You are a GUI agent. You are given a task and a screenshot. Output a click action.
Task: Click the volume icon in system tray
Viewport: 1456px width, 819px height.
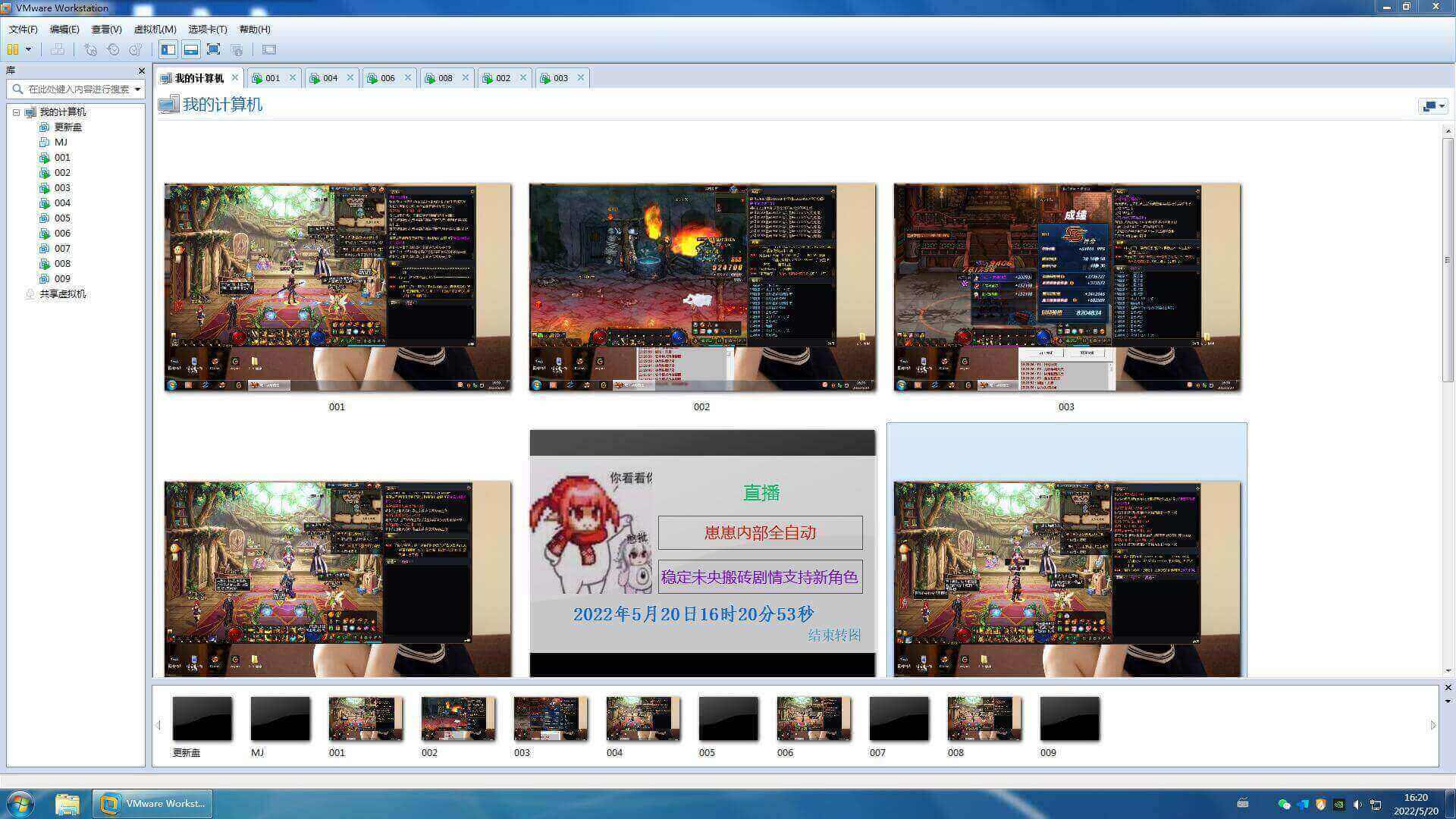click(x=1357, y=804)
